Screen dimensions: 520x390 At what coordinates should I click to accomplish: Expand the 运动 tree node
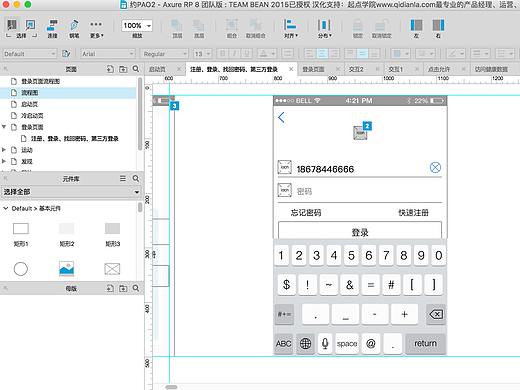(x=4, y=150)
